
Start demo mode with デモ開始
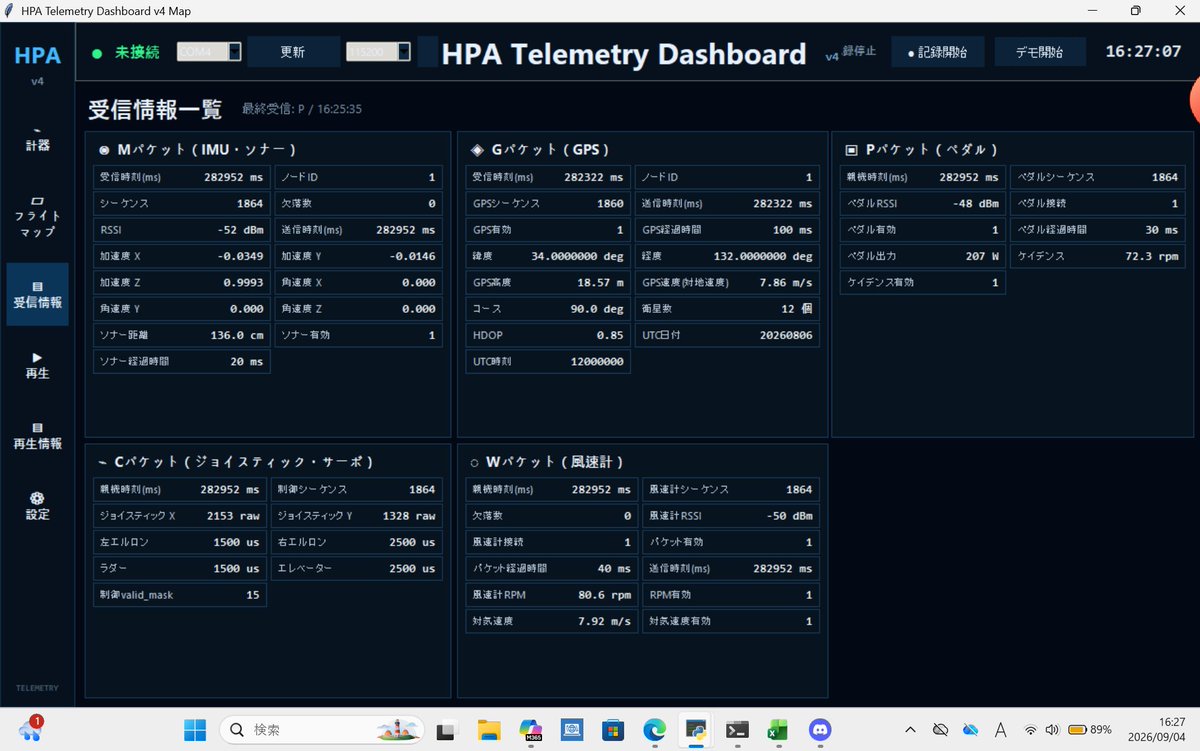click(x=1039, y=52)
